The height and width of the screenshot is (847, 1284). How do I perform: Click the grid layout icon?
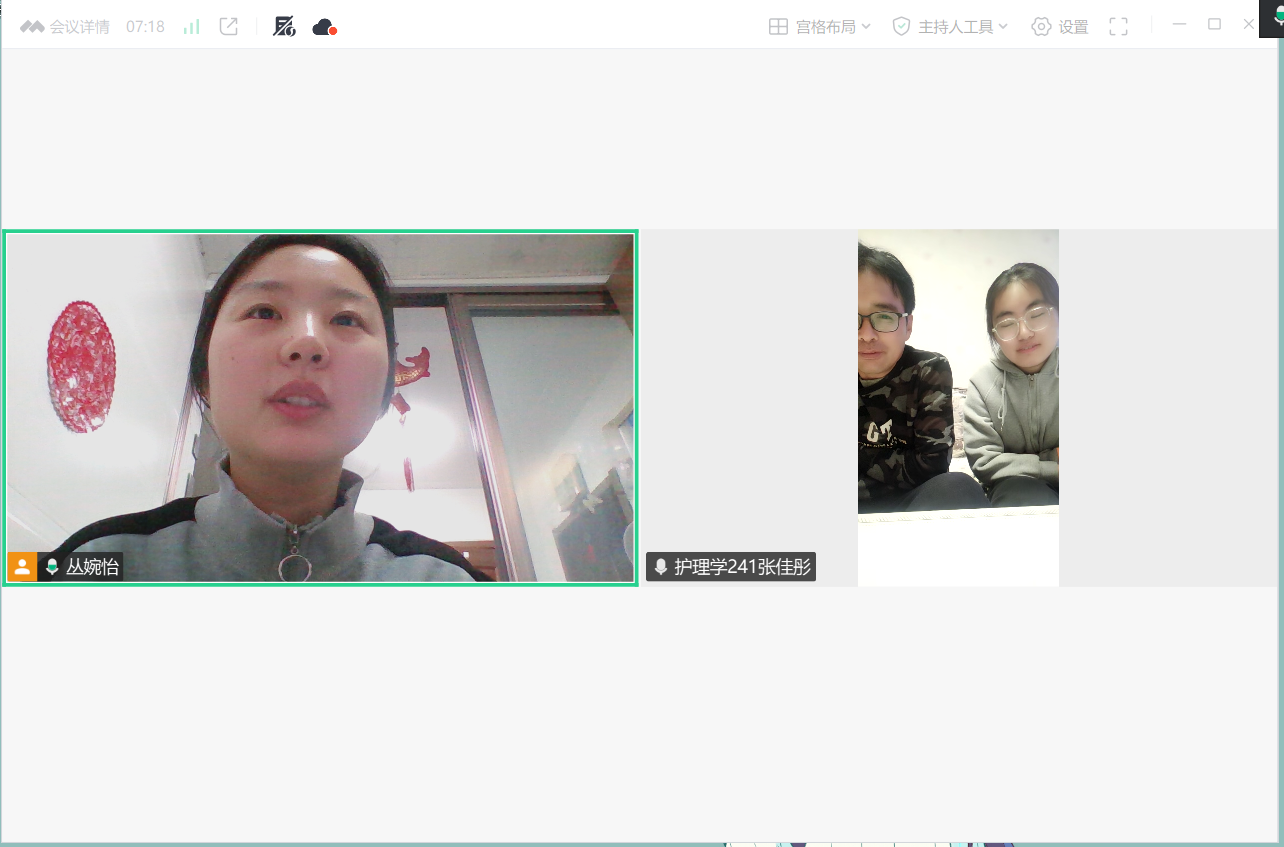tap(778, 27)
